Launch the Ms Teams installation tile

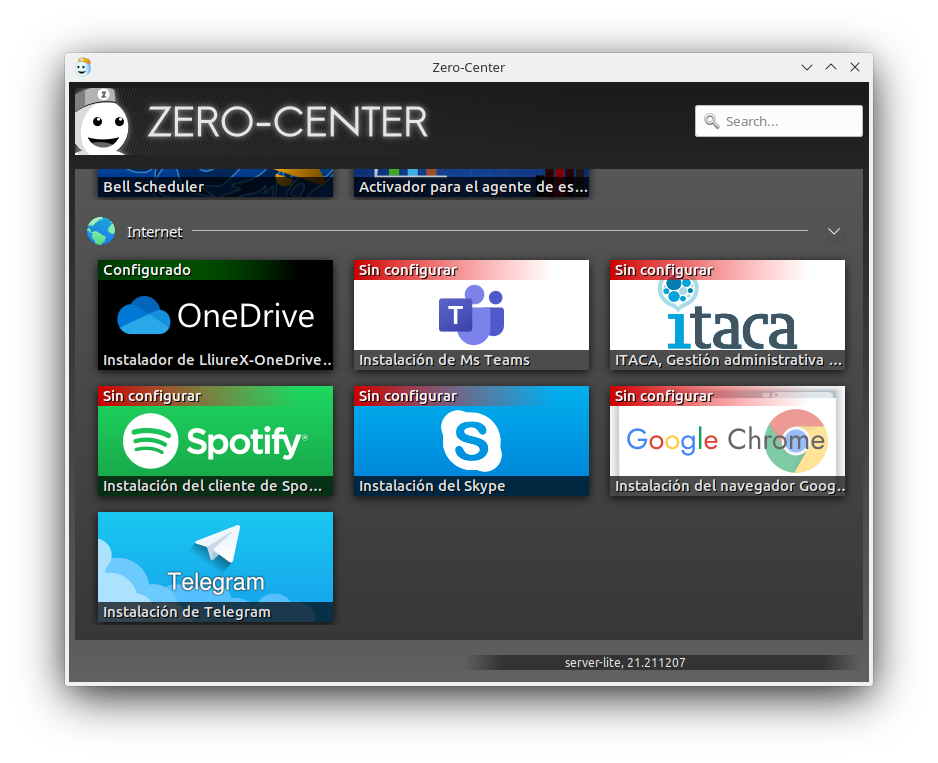pos(471,315)
